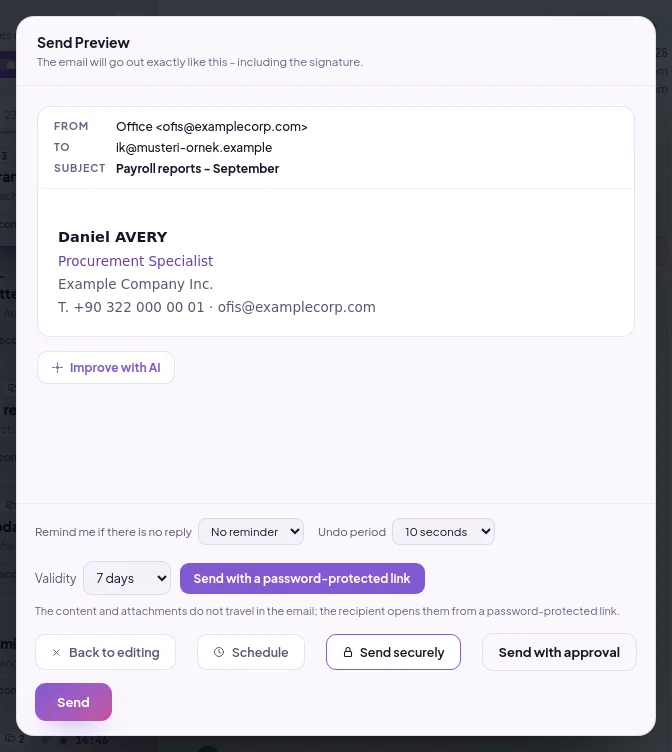Click the Procurement Specialist title in signature
672x752 pixels.
click(x=135, y=261)
